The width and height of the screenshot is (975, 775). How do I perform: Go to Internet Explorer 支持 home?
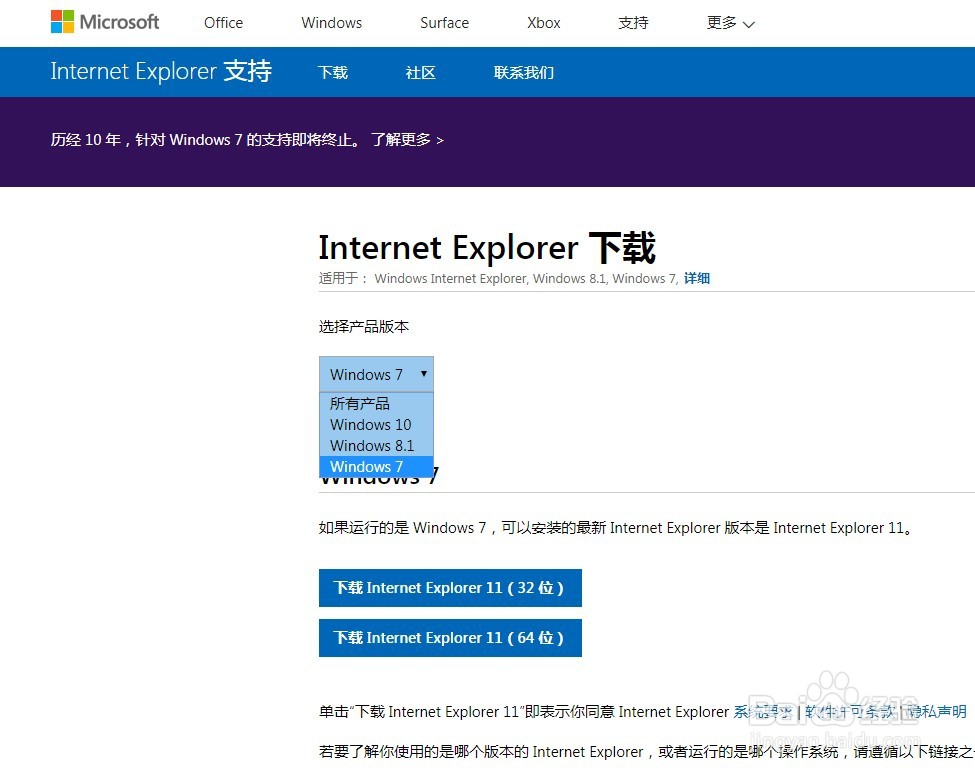(x=161, y=71)
